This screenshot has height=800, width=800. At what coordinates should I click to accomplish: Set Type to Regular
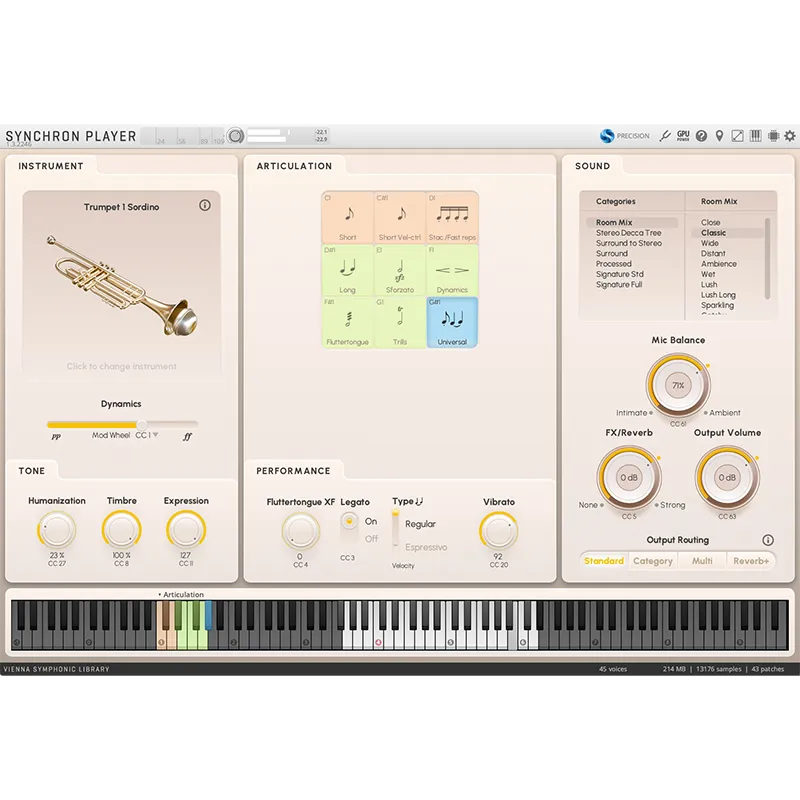(x=420, y=524)
